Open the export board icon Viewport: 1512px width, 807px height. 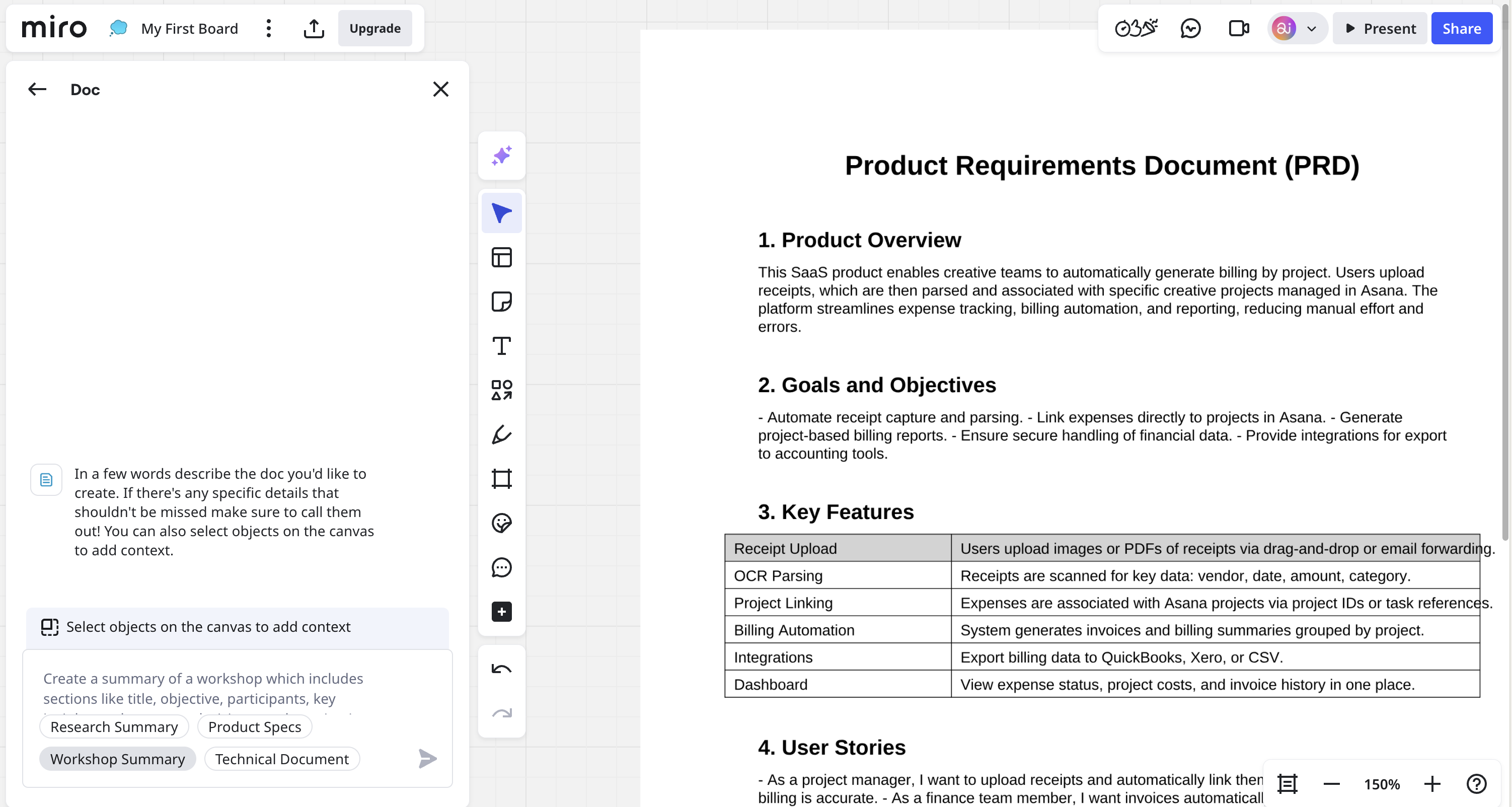[x=314, y=28]
